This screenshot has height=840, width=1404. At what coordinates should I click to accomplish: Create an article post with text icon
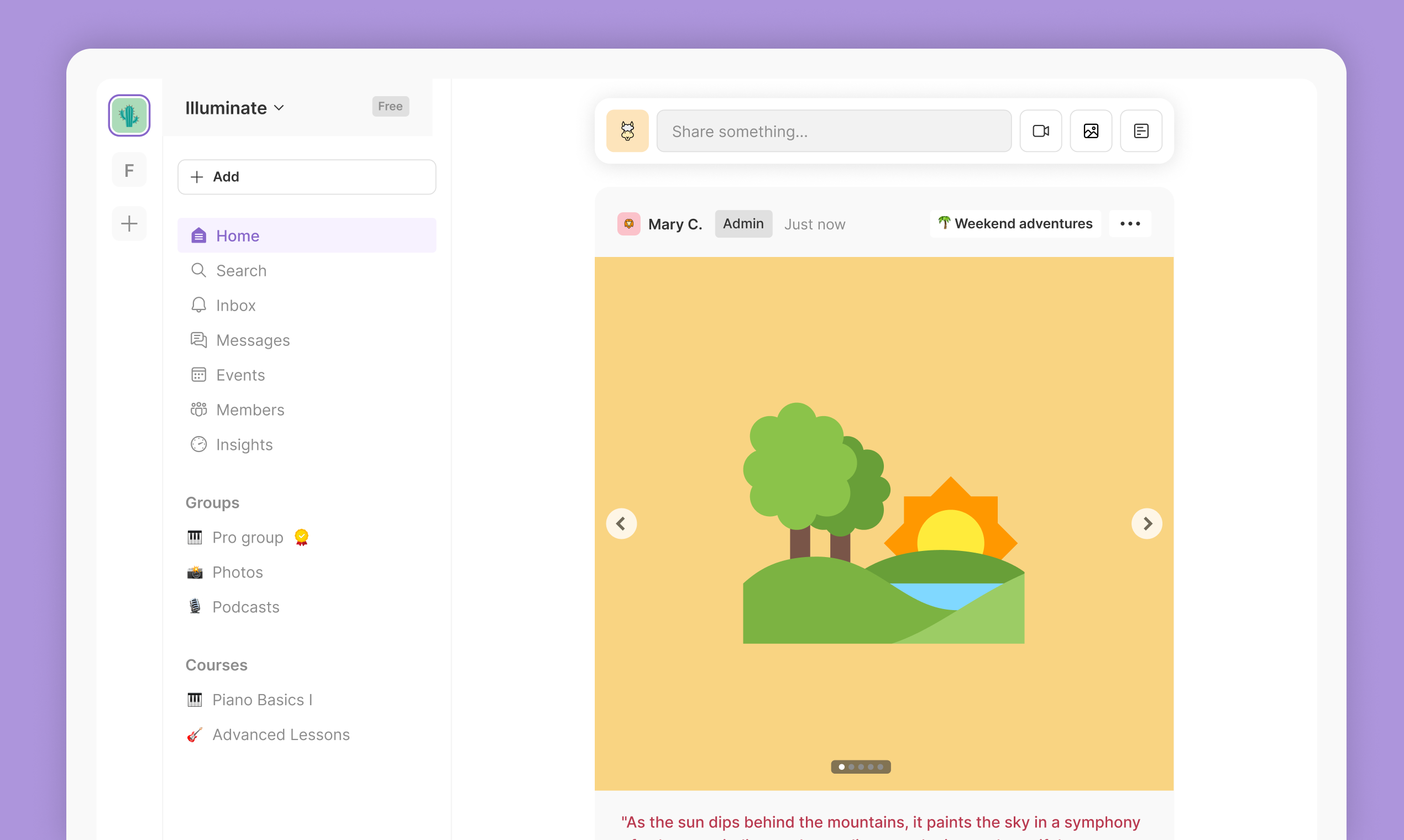[1141, 131]
